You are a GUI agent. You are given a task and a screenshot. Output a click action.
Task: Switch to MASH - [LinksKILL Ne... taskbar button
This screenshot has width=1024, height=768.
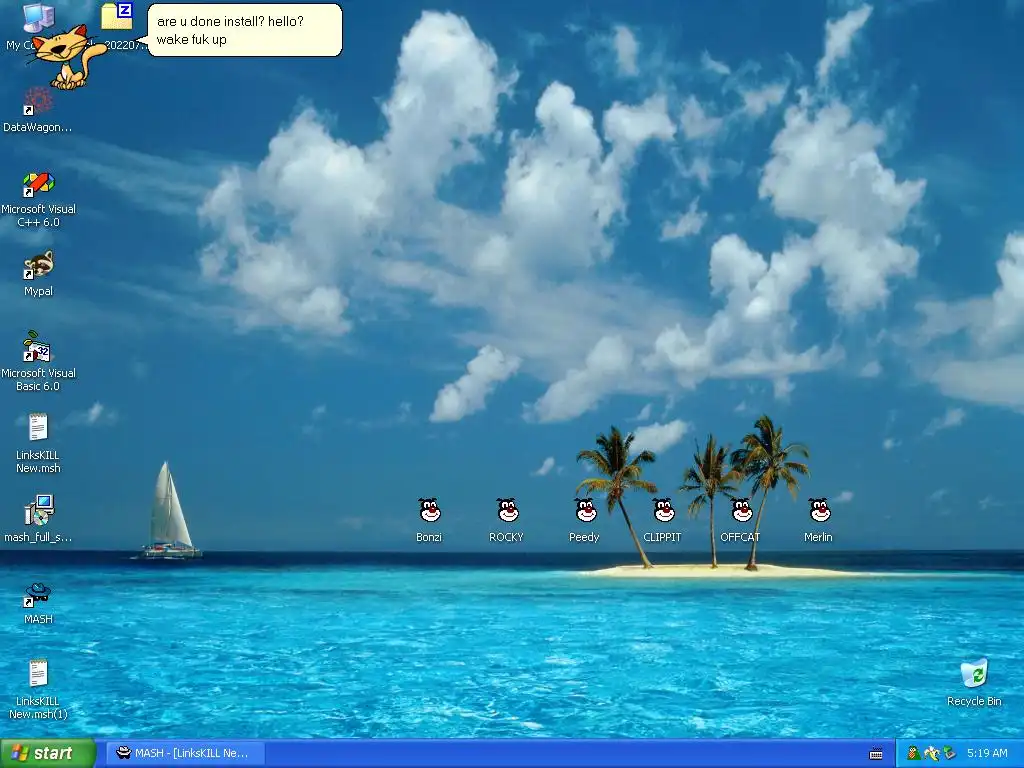185,754
